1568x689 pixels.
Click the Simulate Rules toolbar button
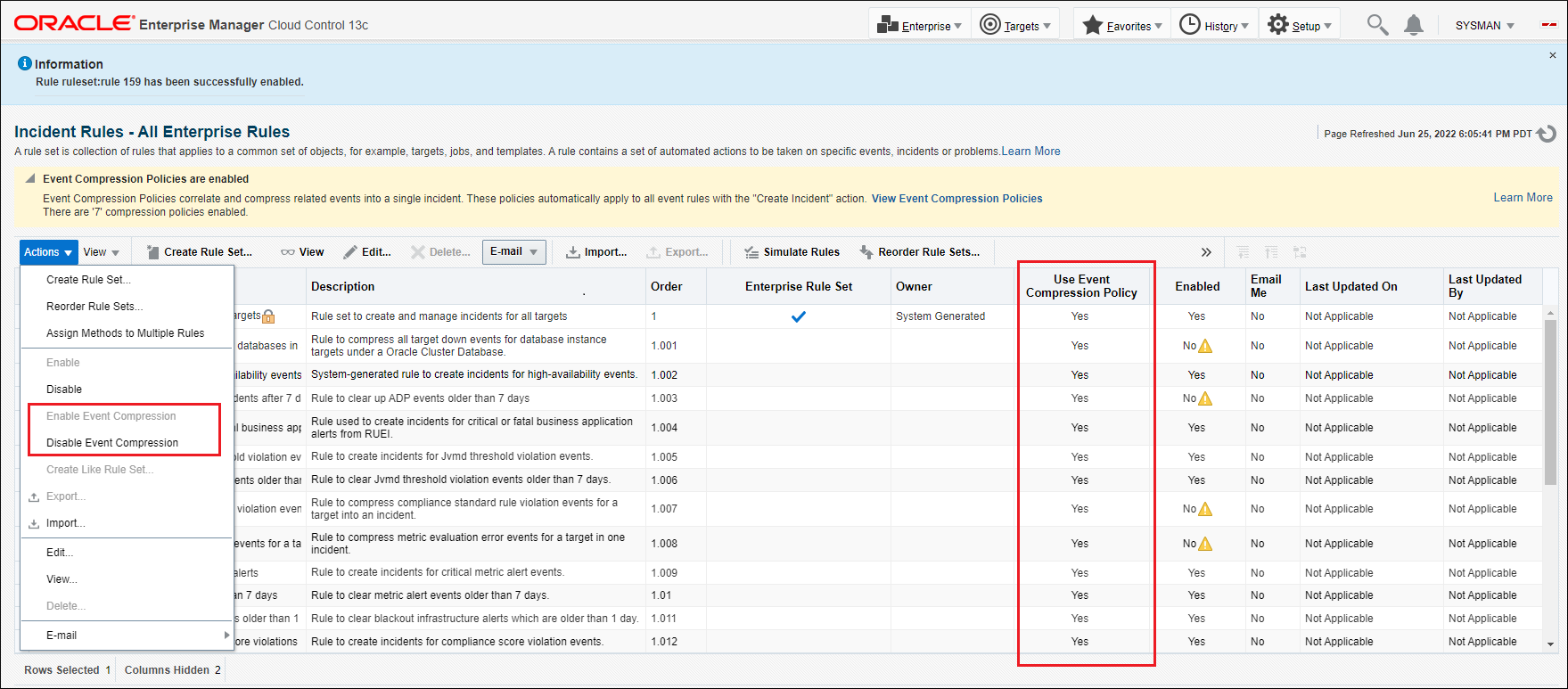(x=792, y=252)
